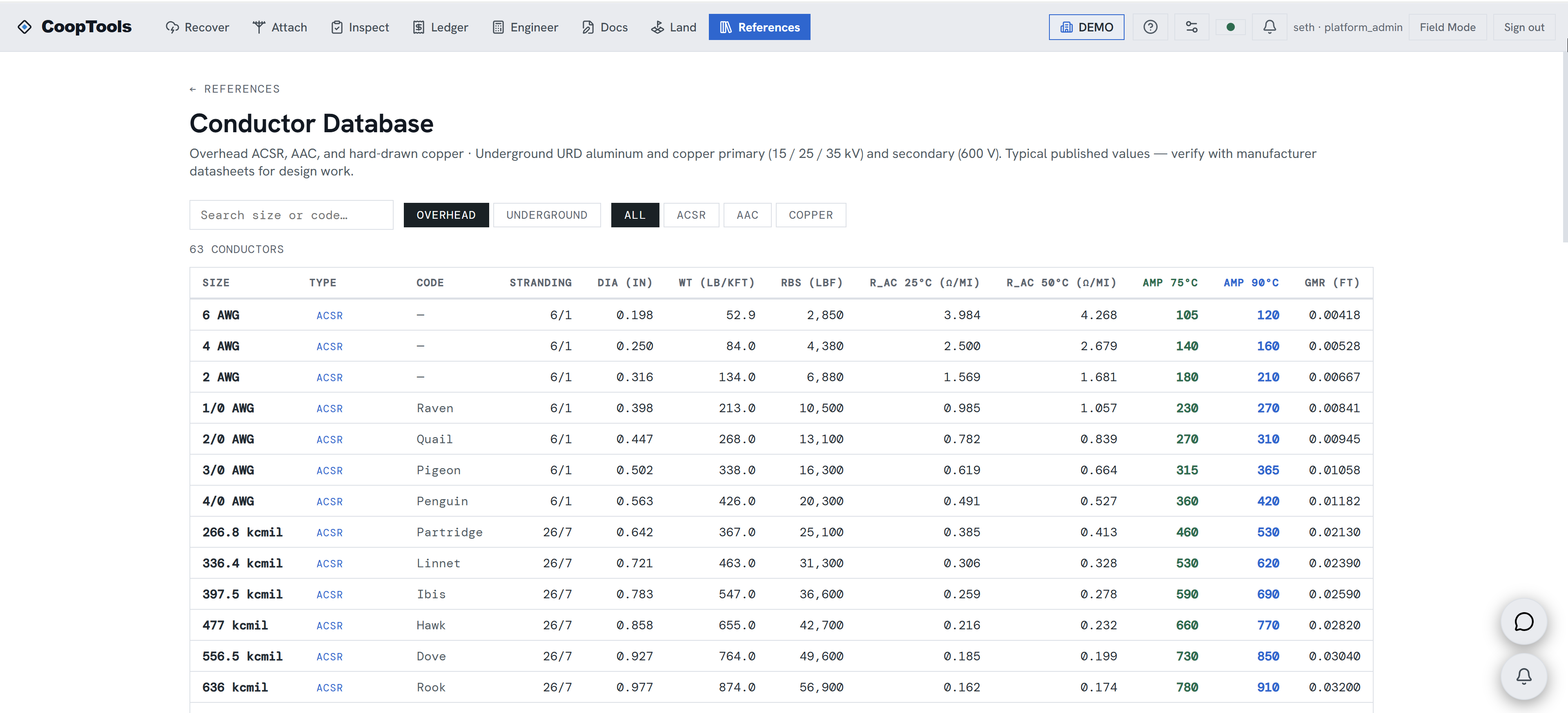Filter by COPPER type
1568x713 pixels.
tap(810, 215)
